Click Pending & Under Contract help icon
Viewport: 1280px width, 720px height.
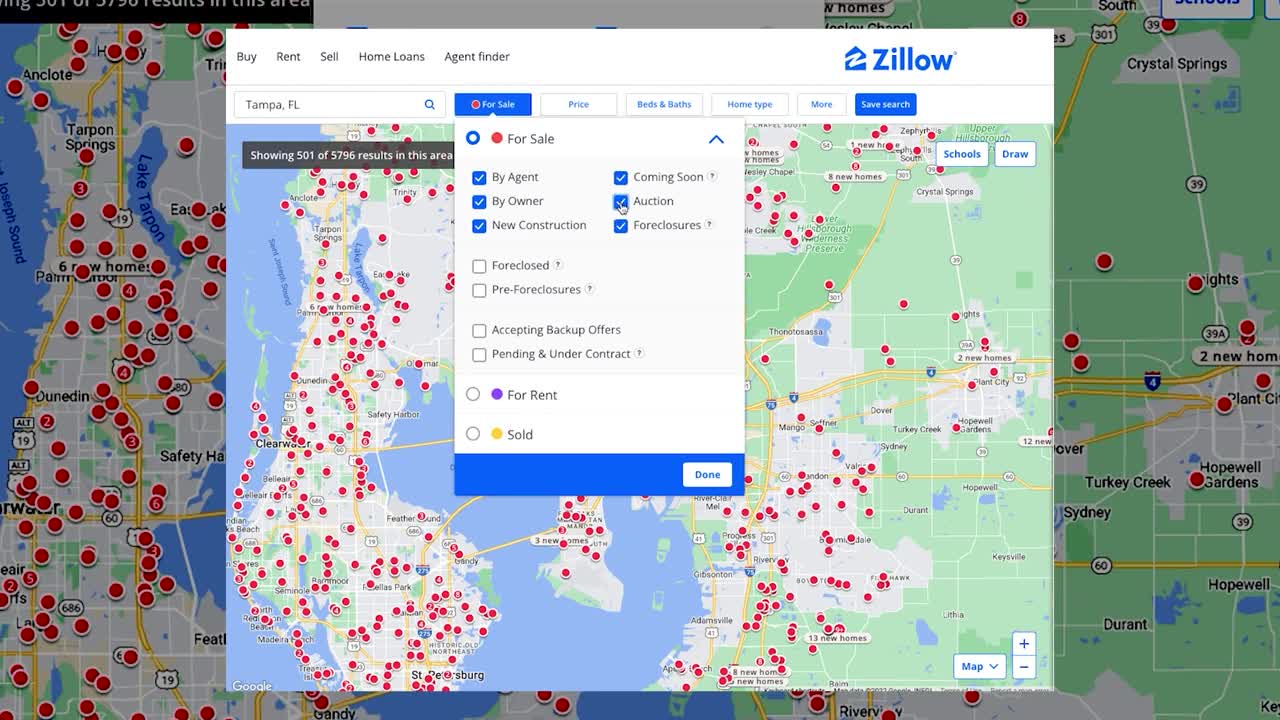point(639,353)
